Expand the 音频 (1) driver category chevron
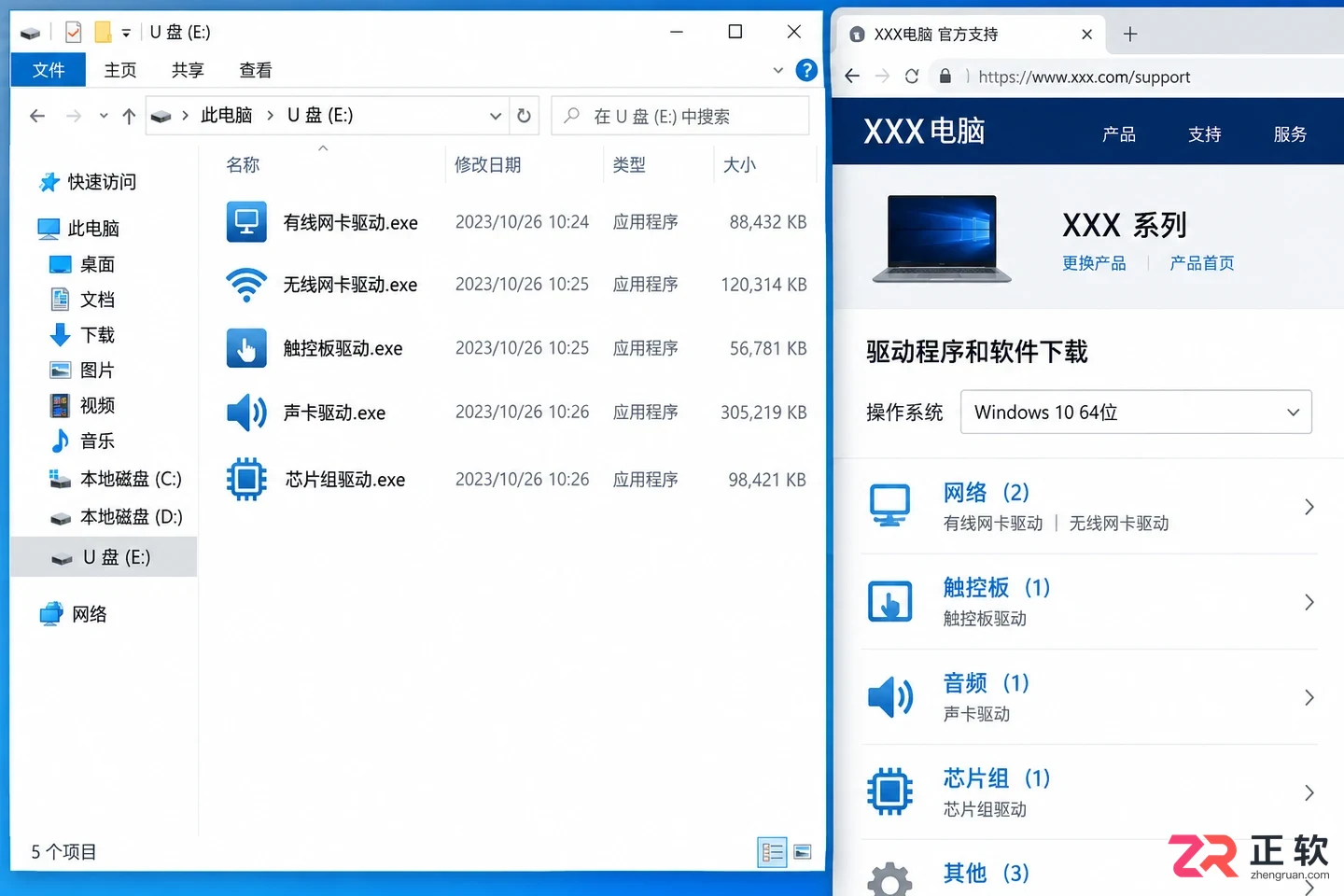The height and width of the screenshot is (896, 1344). click(1309, 697)
